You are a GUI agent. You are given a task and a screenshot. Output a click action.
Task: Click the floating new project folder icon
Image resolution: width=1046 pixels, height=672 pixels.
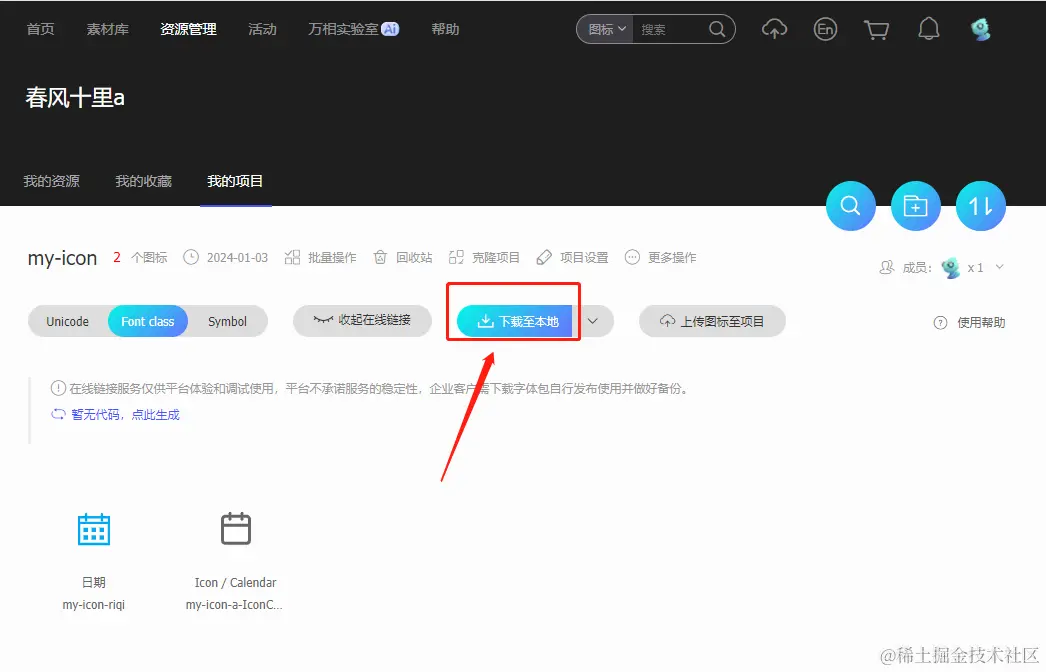[915, 205]
